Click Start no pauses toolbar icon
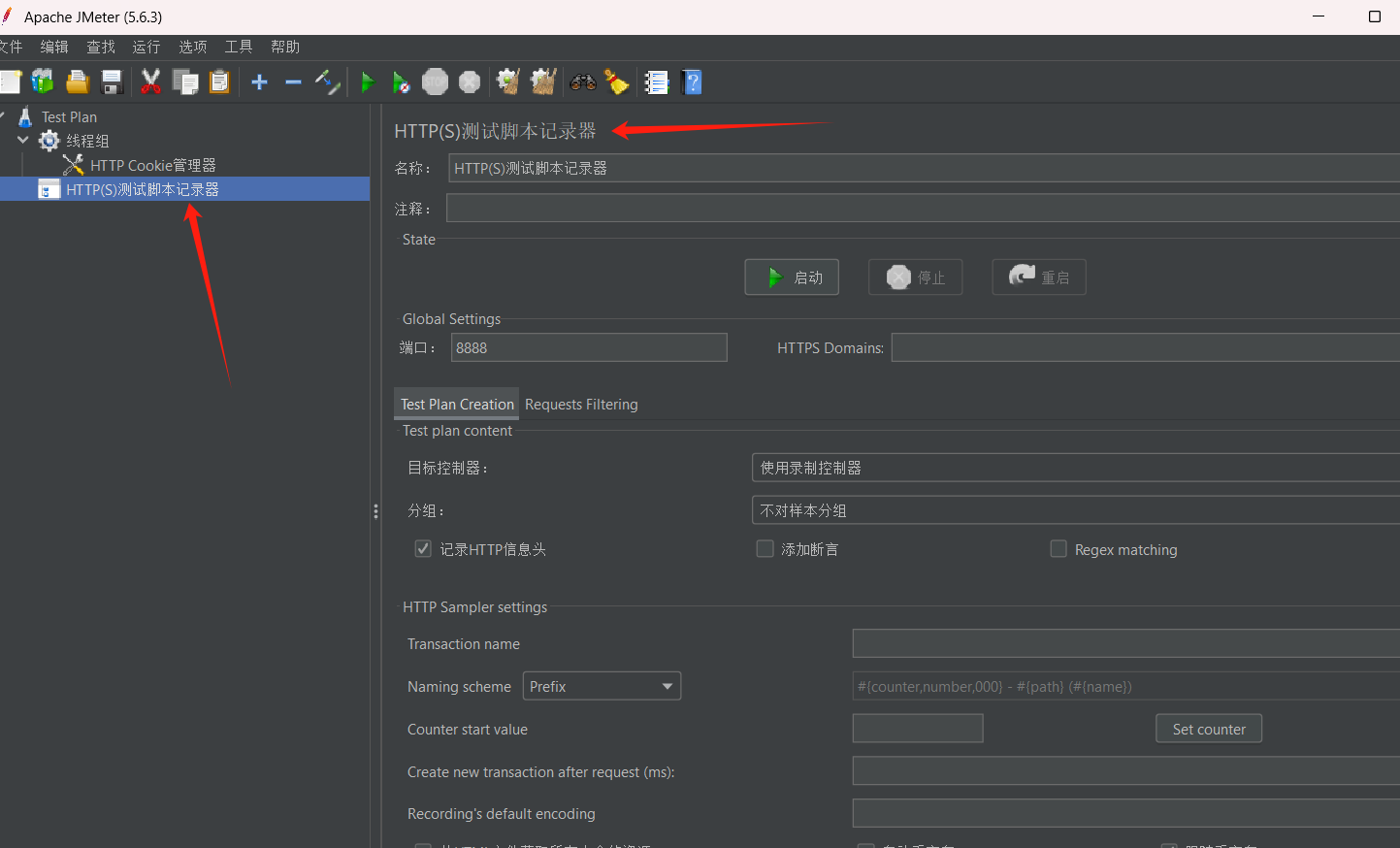The height and width of the screenshot is (848, 1400). point(401,82)
